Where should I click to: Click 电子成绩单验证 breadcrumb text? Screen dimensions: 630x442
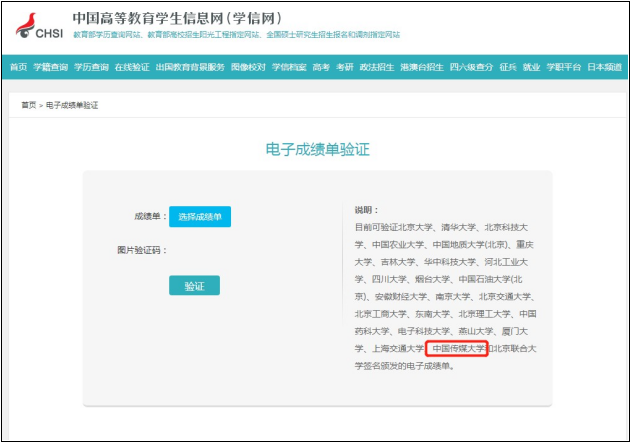[x=72, y=105]
